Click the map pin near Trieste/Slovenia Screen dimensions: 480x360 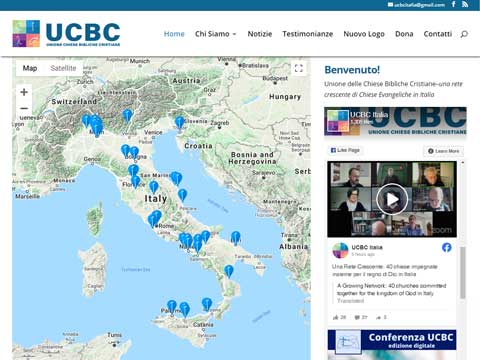pos(179,122)
